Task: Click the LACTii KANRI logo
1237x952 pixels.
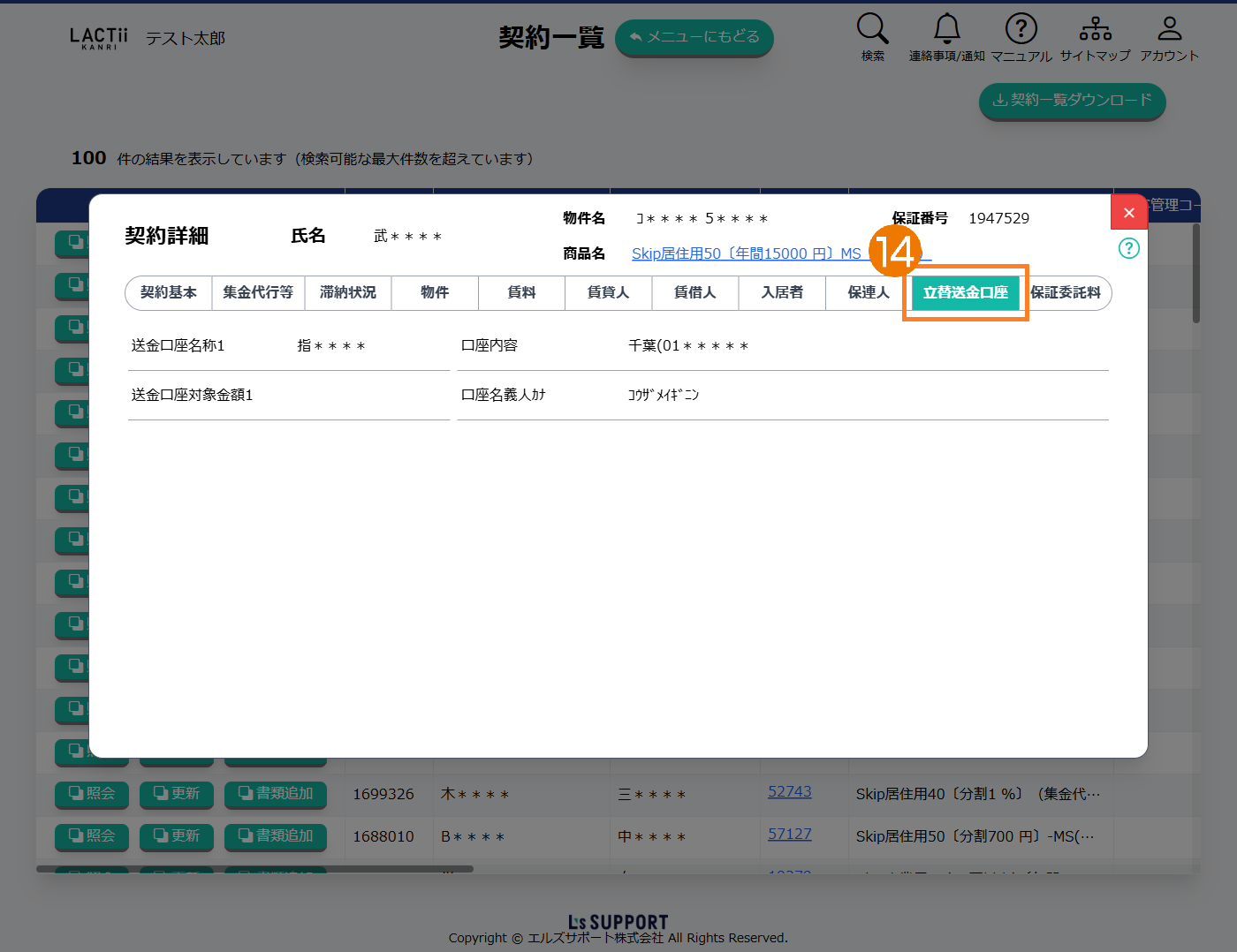Action: pos(98,38)
